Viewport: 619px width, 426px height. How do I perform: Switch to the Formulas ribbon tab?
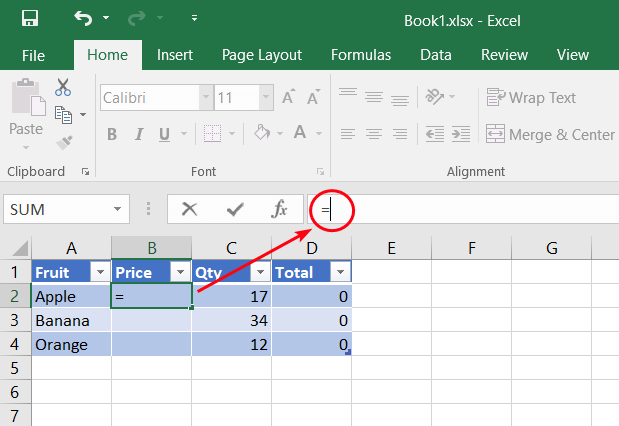click(x=361, y=55)
